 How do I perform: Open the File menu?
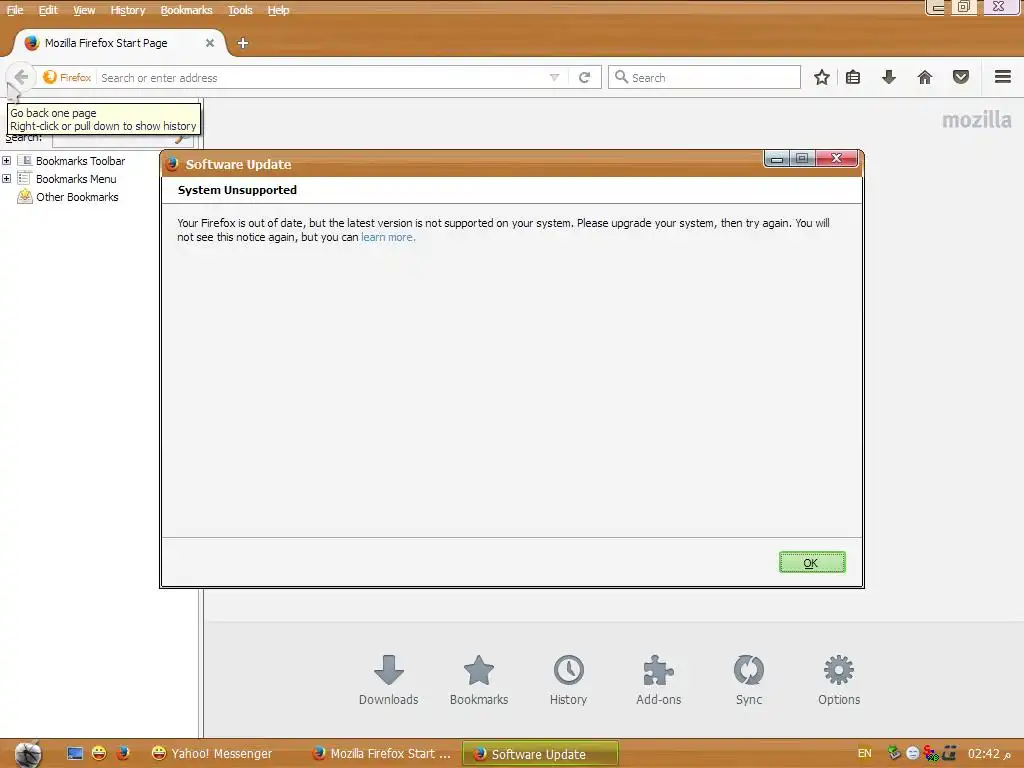tap(15, 10)
